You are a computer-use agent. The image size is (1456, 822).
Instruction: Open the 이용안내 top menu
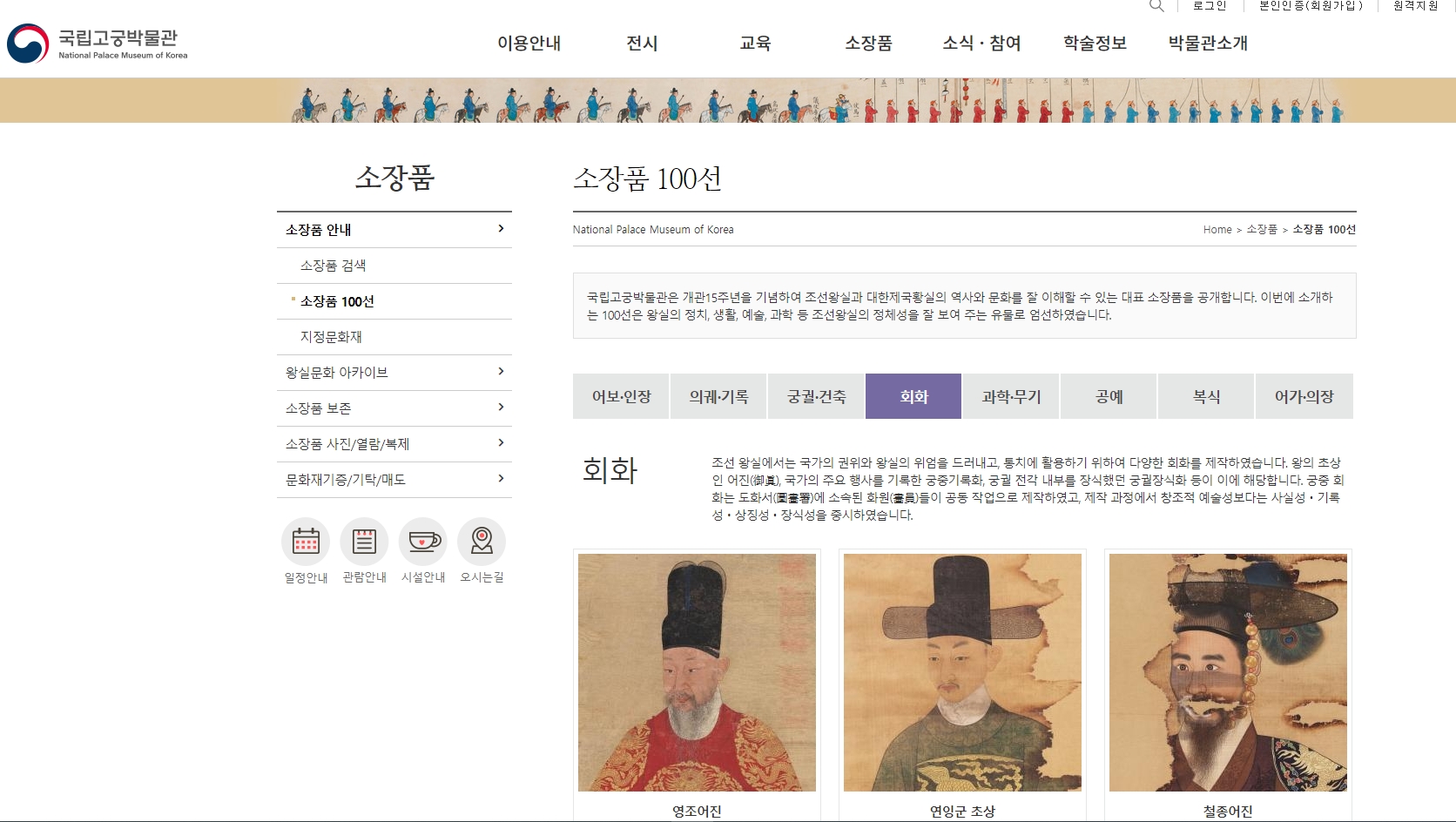click(529, 43)
